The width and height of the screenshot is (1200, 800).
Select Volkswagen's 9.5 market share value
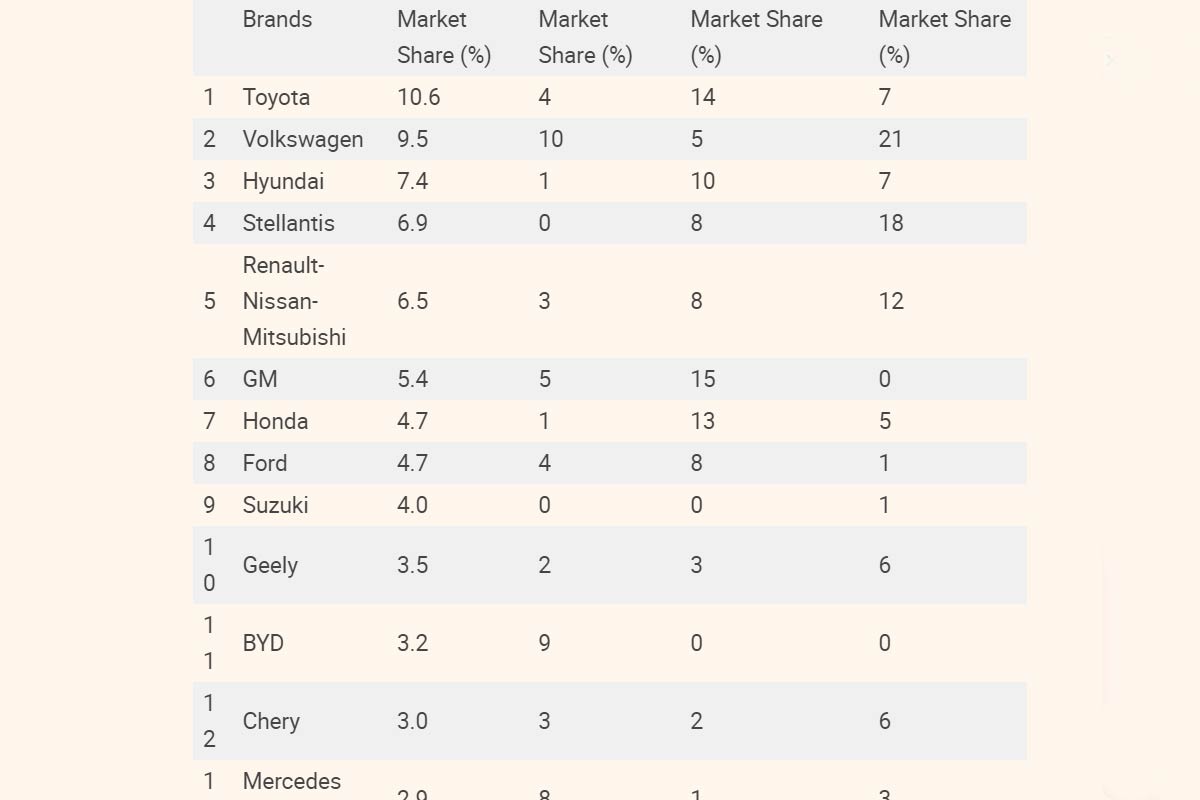click(412, 140)
